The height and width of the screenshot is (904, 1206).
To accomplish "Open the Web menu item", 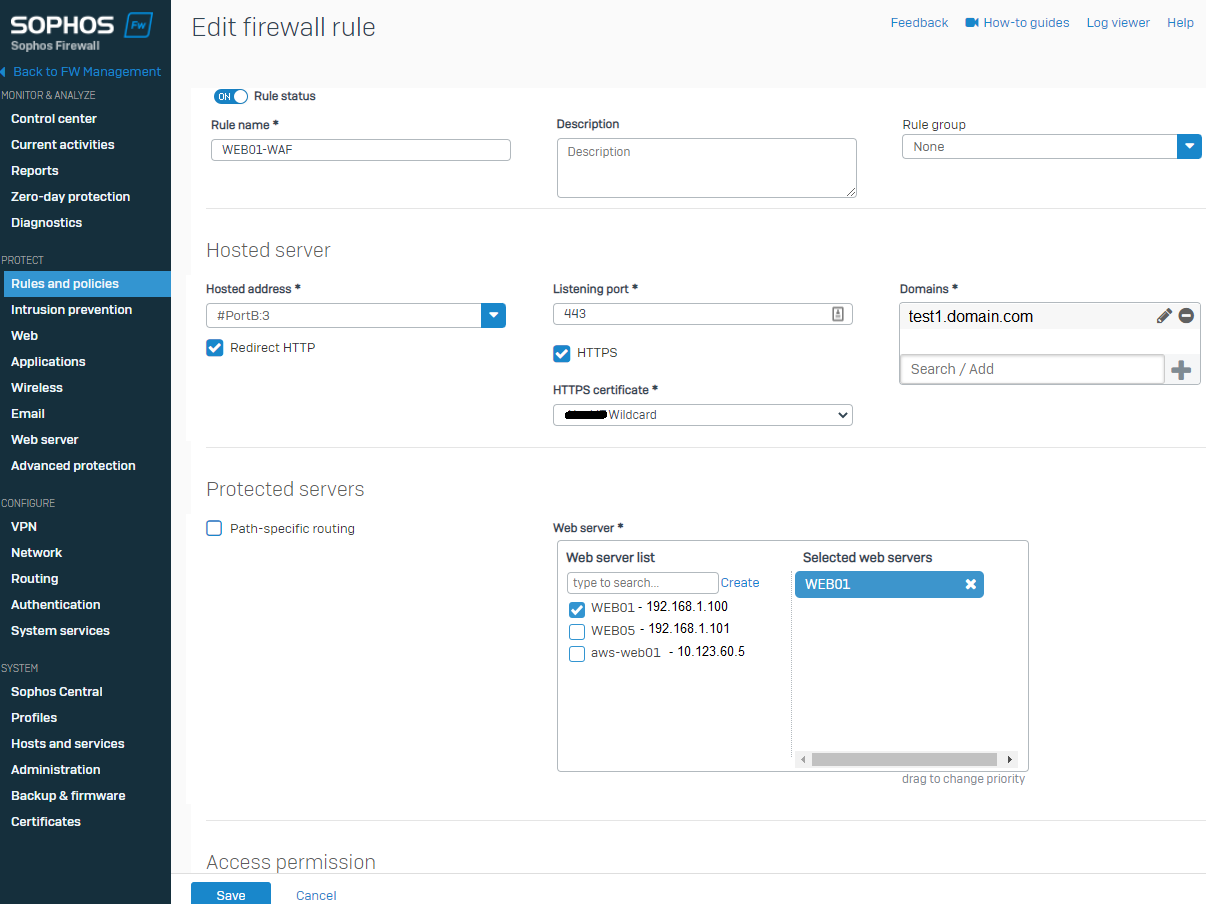I will click(25, 336).
